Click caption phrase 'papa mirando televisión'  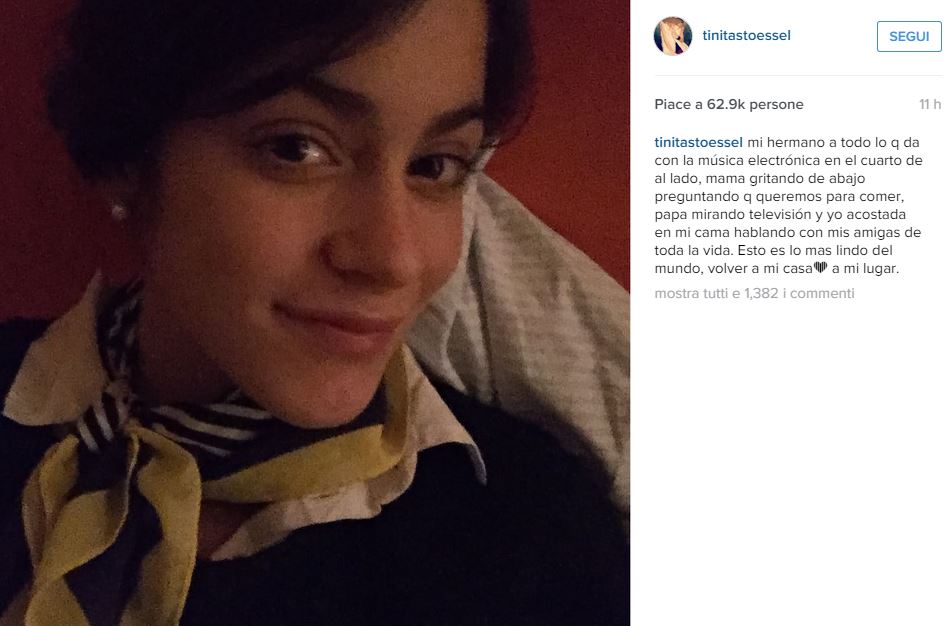pos(733,214)
